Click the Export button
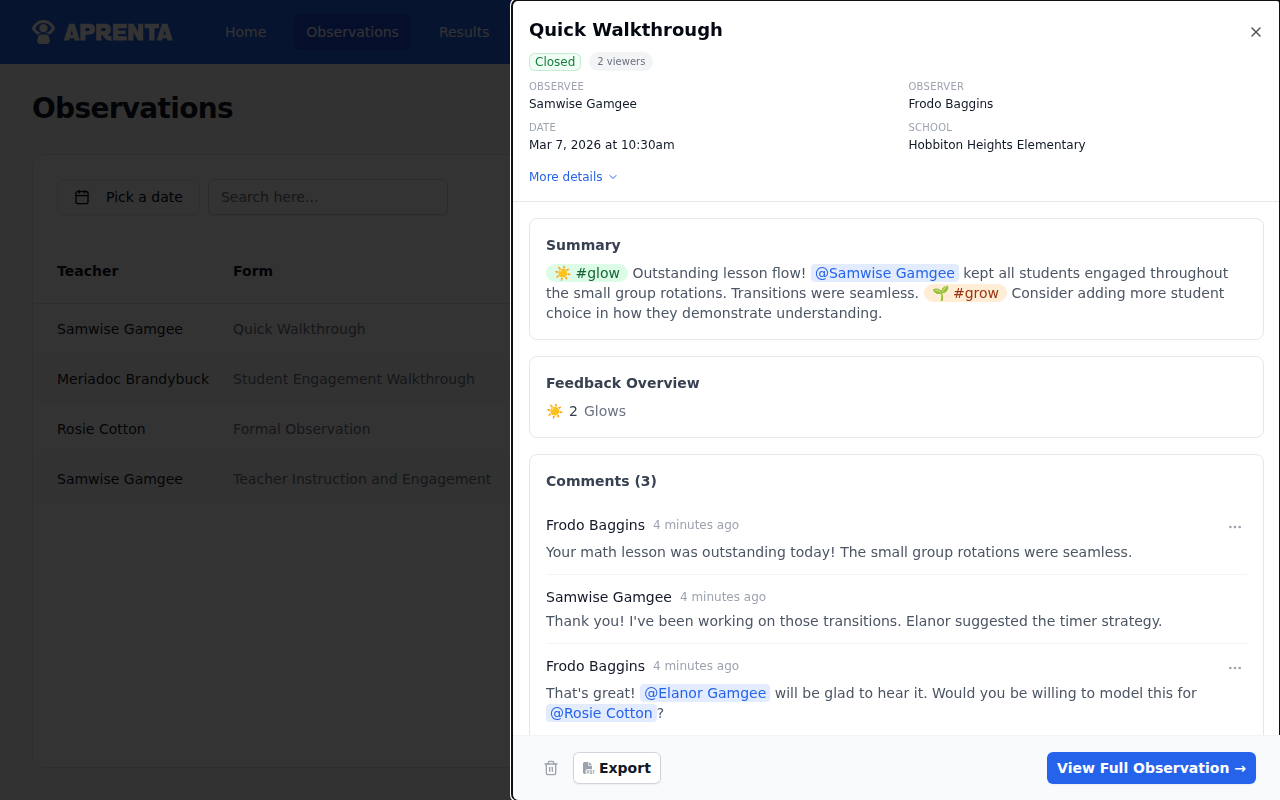 (617, 768)
